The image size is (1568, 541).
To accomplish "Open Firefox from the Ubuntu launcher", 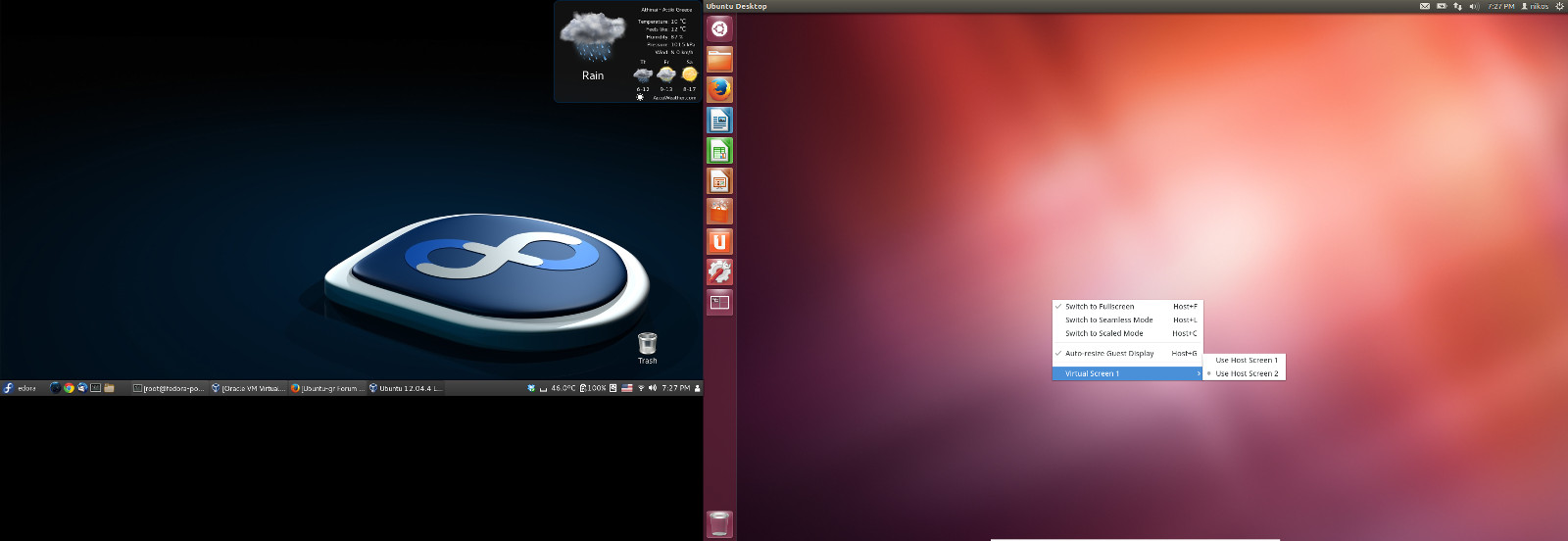I will click(719, 89).
